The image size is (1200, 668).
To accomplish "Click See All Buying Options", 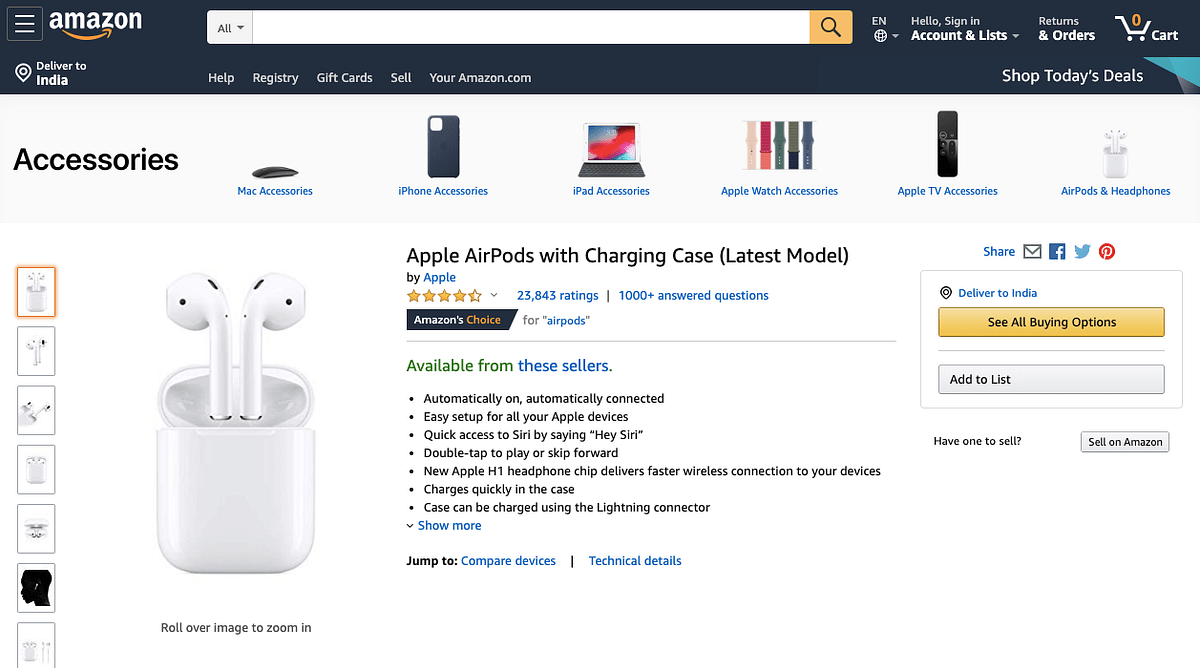I will click(x=1051, y=322).
